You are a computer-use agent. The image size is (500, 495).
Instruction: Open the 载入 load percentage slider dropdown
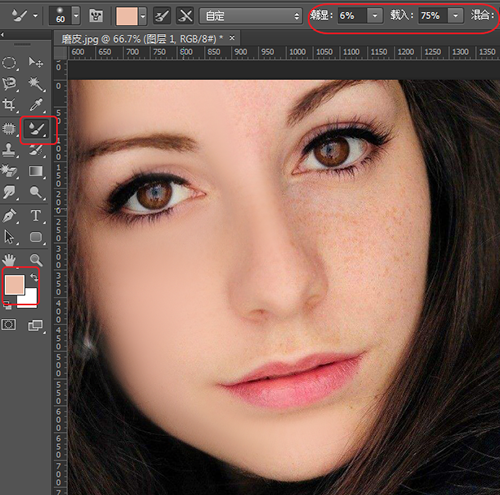pos(456,16)
